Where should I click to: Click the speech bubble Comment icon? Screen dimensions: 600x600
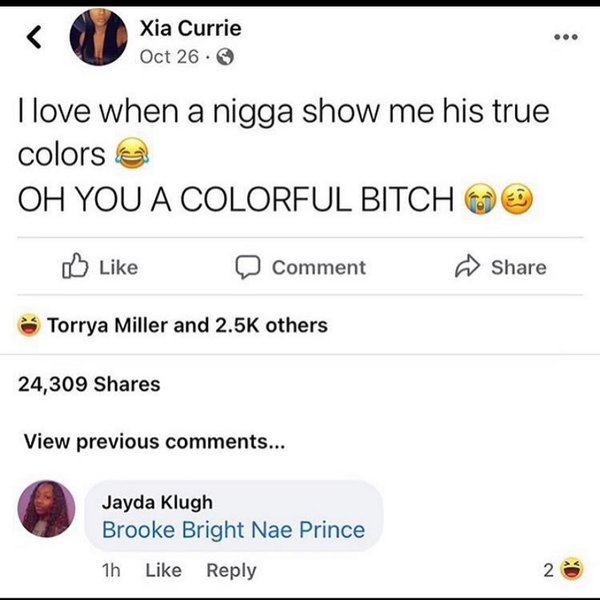(248, 267)
